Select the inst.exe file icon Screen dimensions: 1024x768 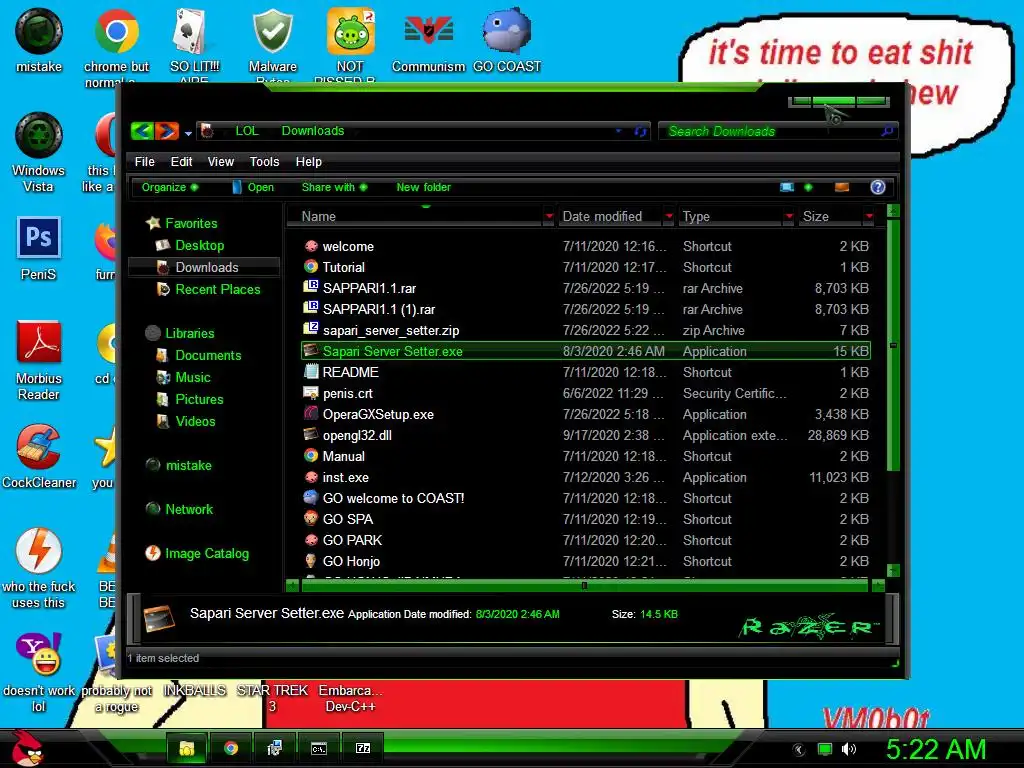311,477
